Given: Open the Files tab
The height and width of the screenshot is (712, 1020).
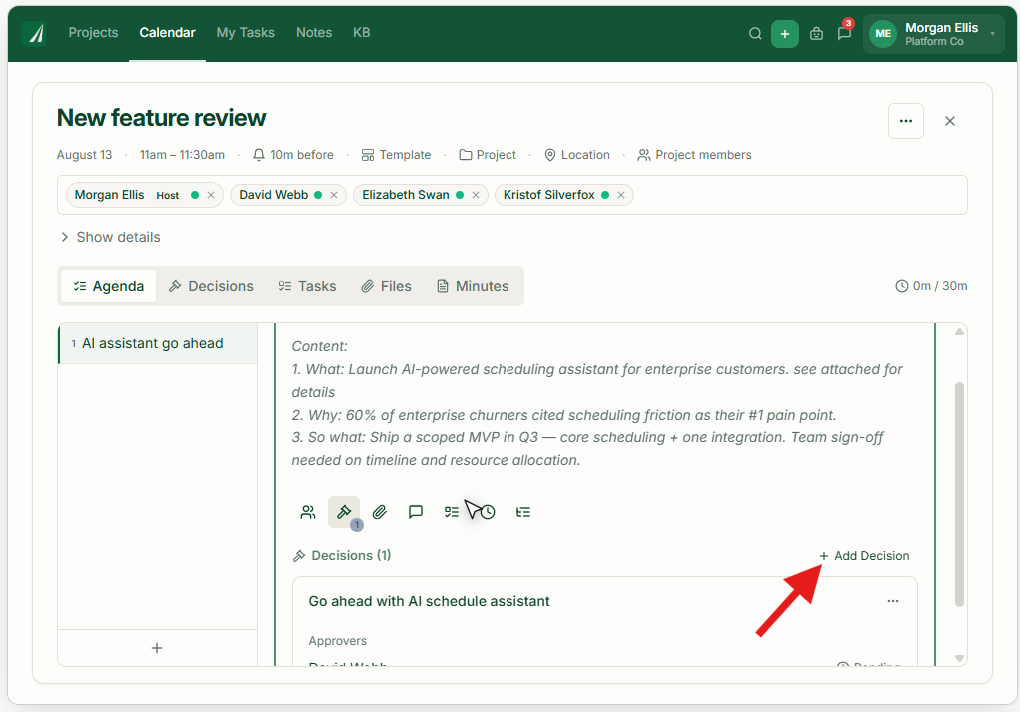Looking at the screenshot, I should coord(386,286).
